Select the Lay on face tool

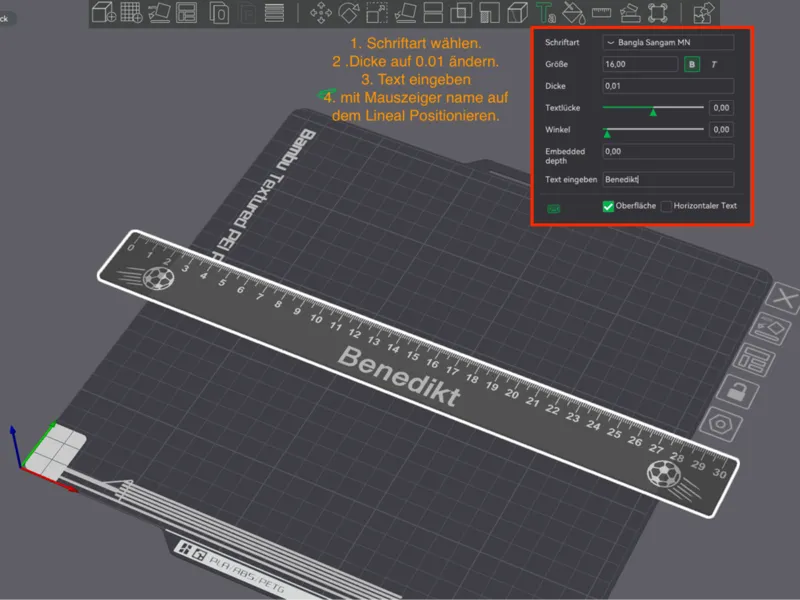pos(406,13)
